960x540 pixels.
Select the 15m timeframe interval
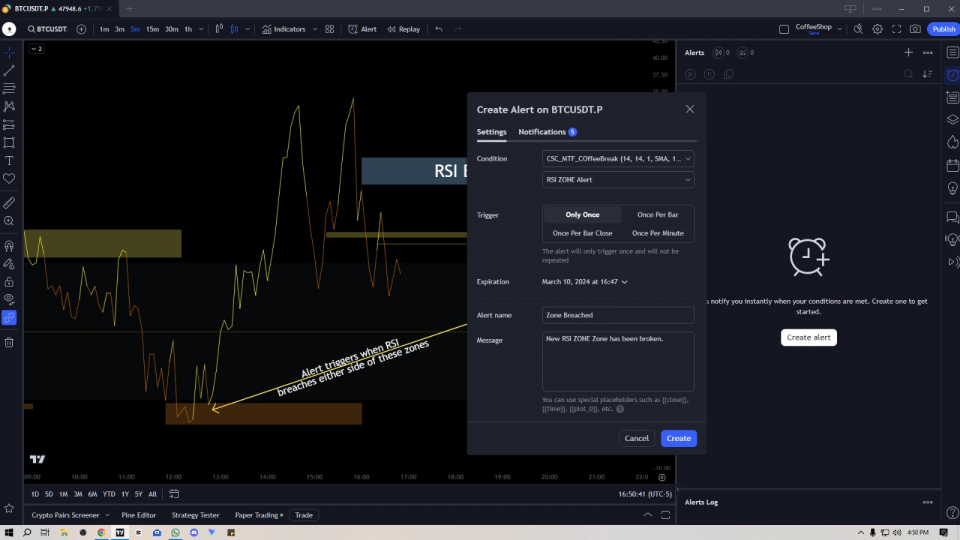(x=152, y=29)
